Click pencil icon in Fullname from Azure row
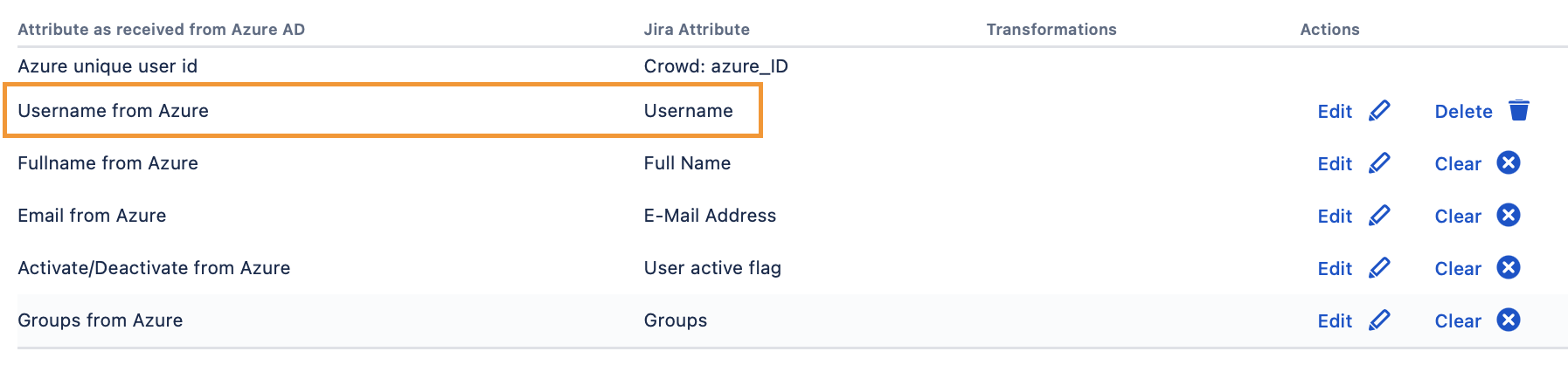 pyautogui.click(x=1379, y=163)
